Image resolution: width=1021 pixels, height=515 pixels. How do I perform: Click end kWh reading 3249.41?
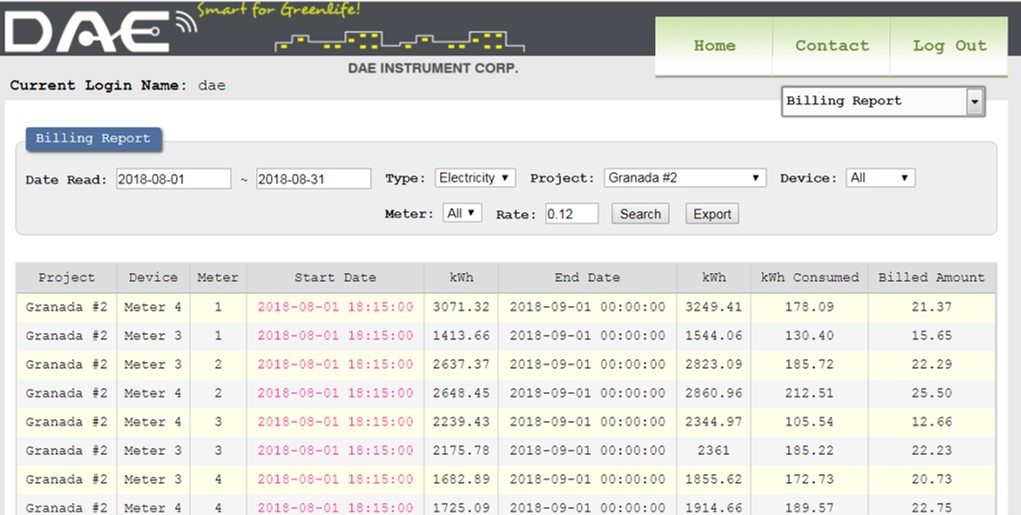click(x=714, y=307)
